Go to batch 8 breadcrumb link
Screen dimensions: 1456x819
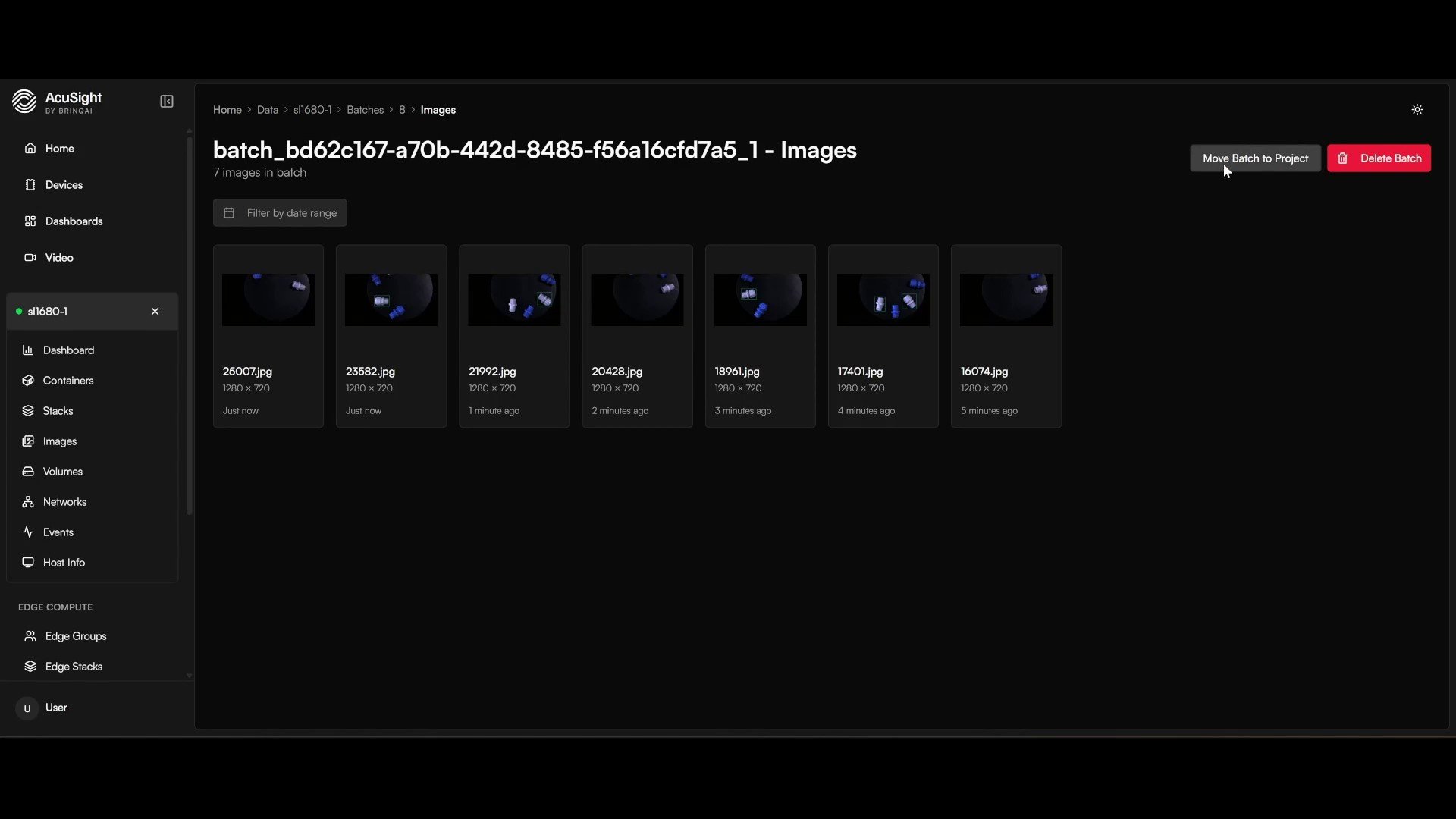(x=402, y=110)
